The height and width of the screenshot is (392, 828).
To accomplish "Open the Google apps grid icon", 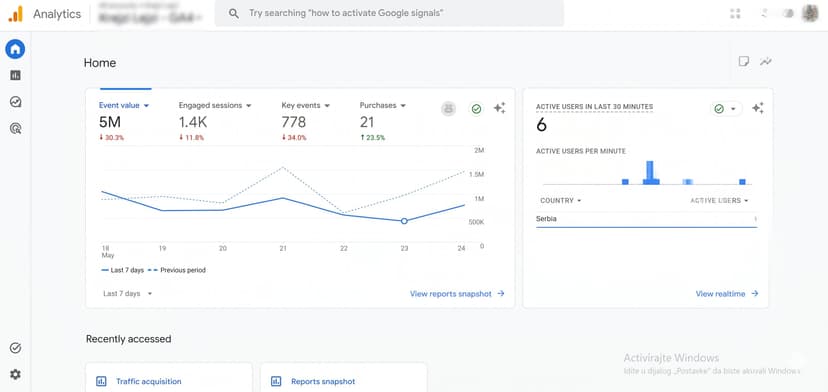I will (735, 13).
